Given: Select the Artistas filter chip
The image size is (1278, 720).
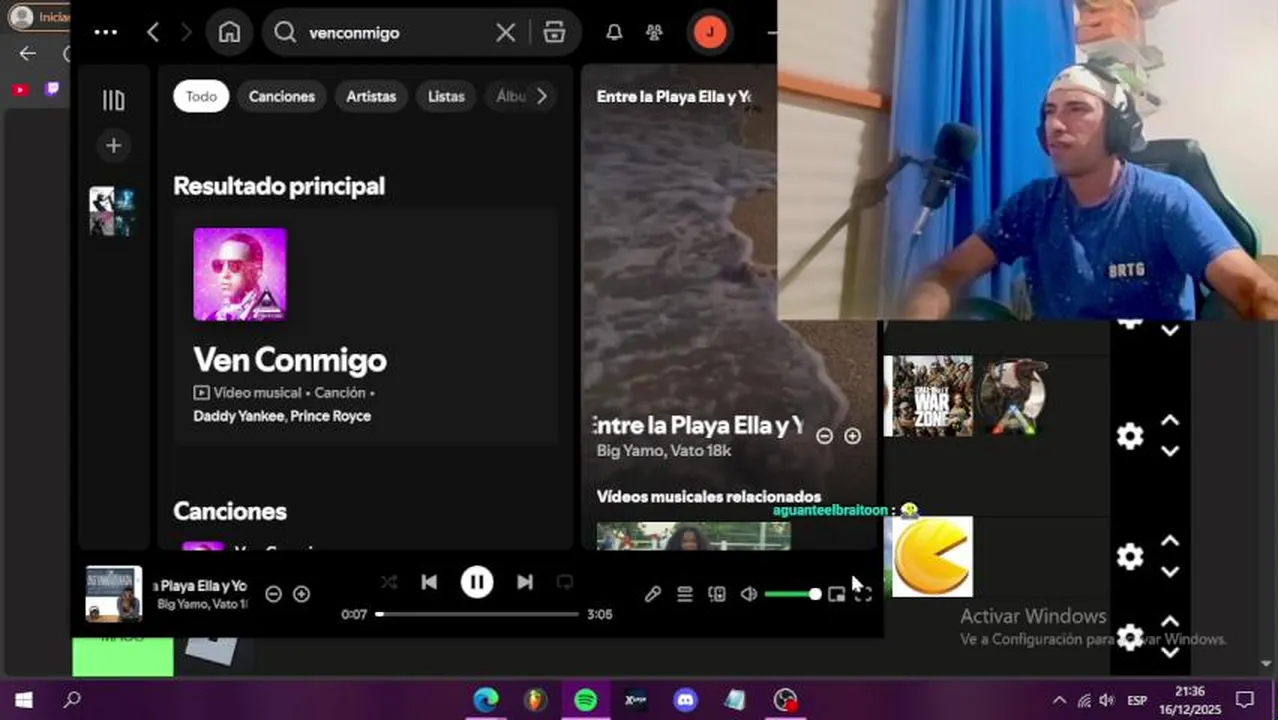Looking at the screenshot, I should [371, 96].
